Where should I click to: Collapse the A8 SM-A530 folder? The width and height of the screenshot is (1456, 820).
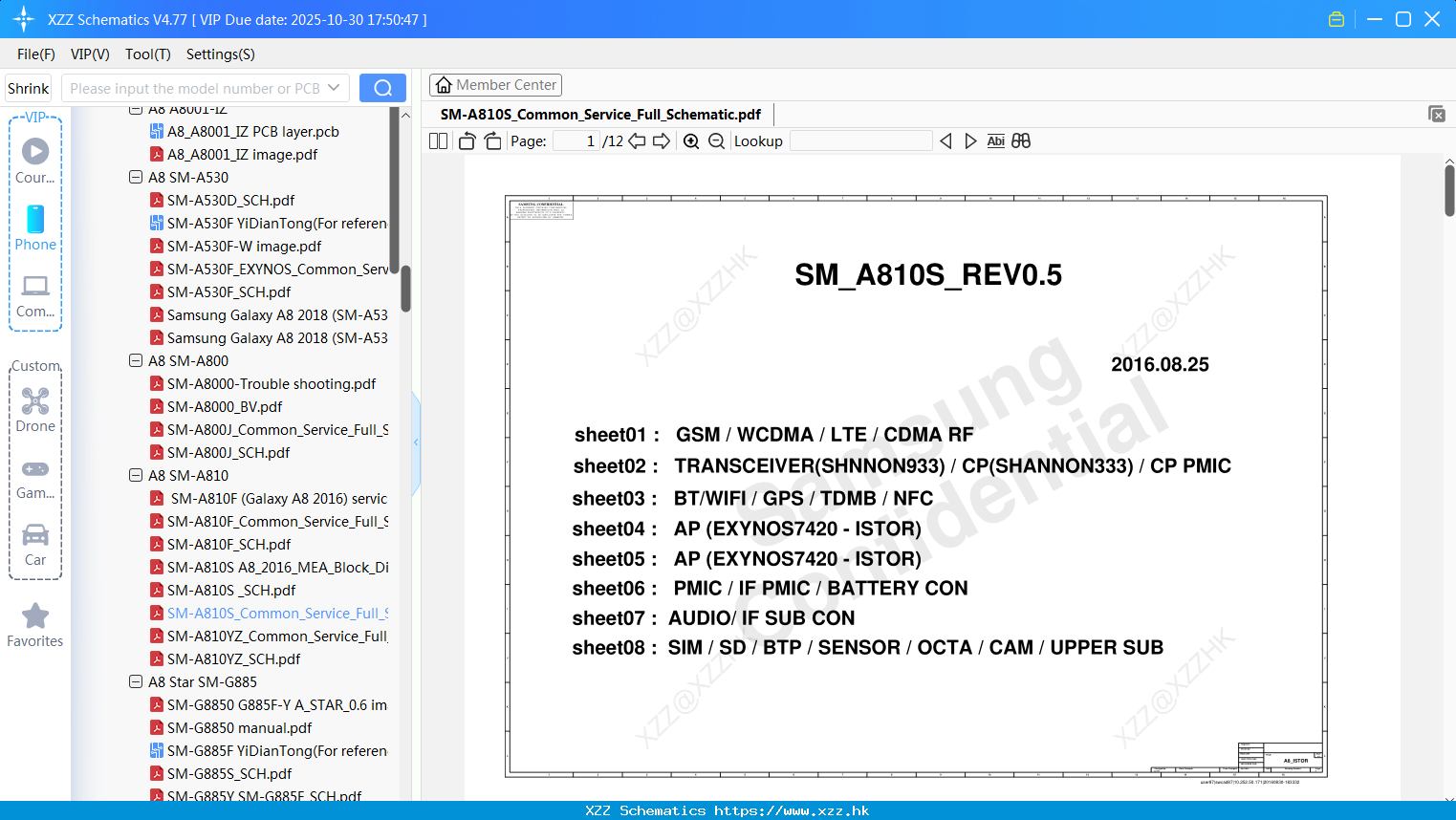click(136, 177)
